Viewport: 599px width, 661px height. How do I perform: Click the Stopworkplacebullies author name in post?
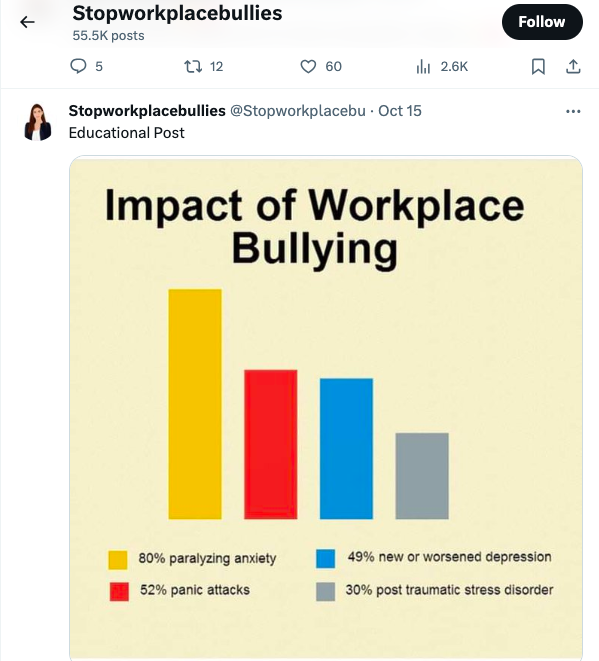click(x=147, y=111)
